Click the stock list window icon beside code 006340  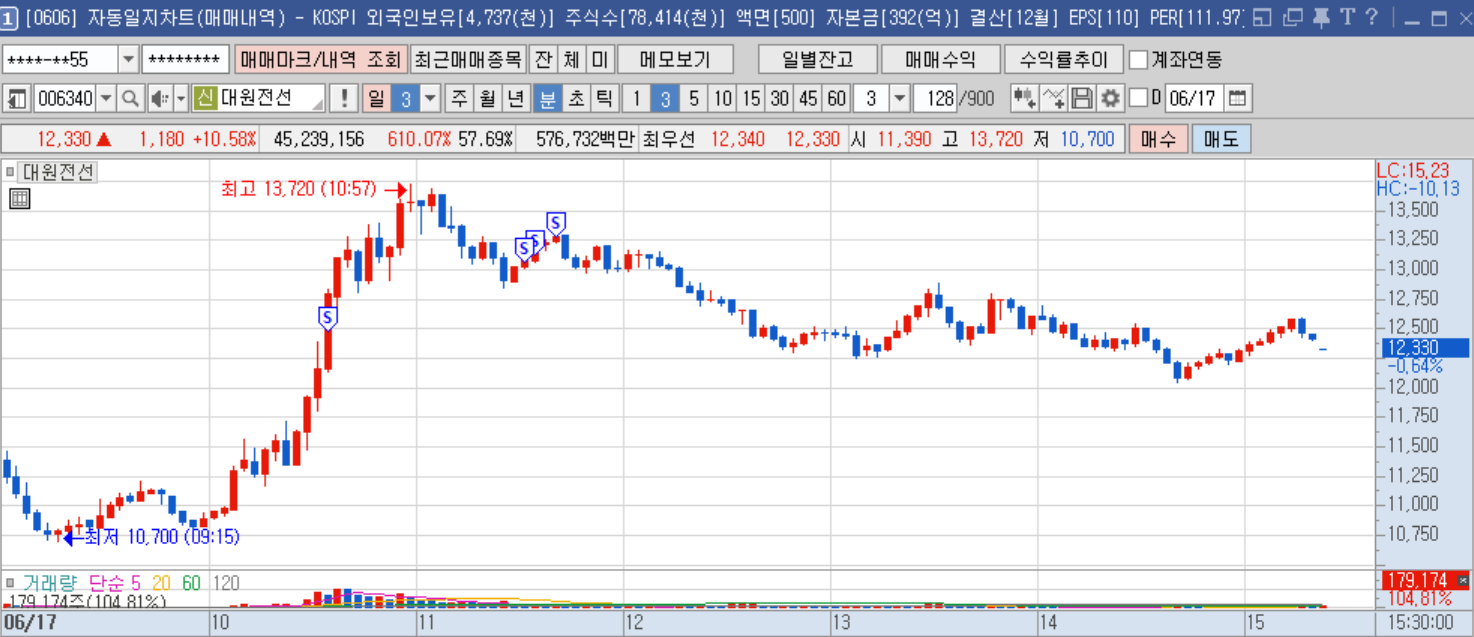17,98
